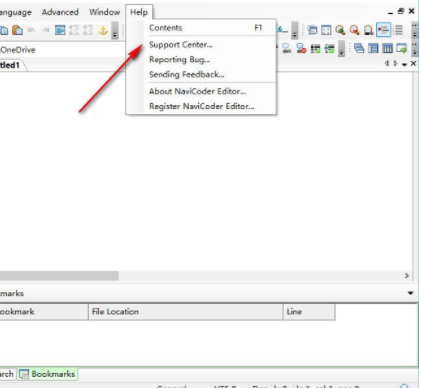Open the Language menu
The width and height of the screenshot is (421, 388).
tap(16, 12)
